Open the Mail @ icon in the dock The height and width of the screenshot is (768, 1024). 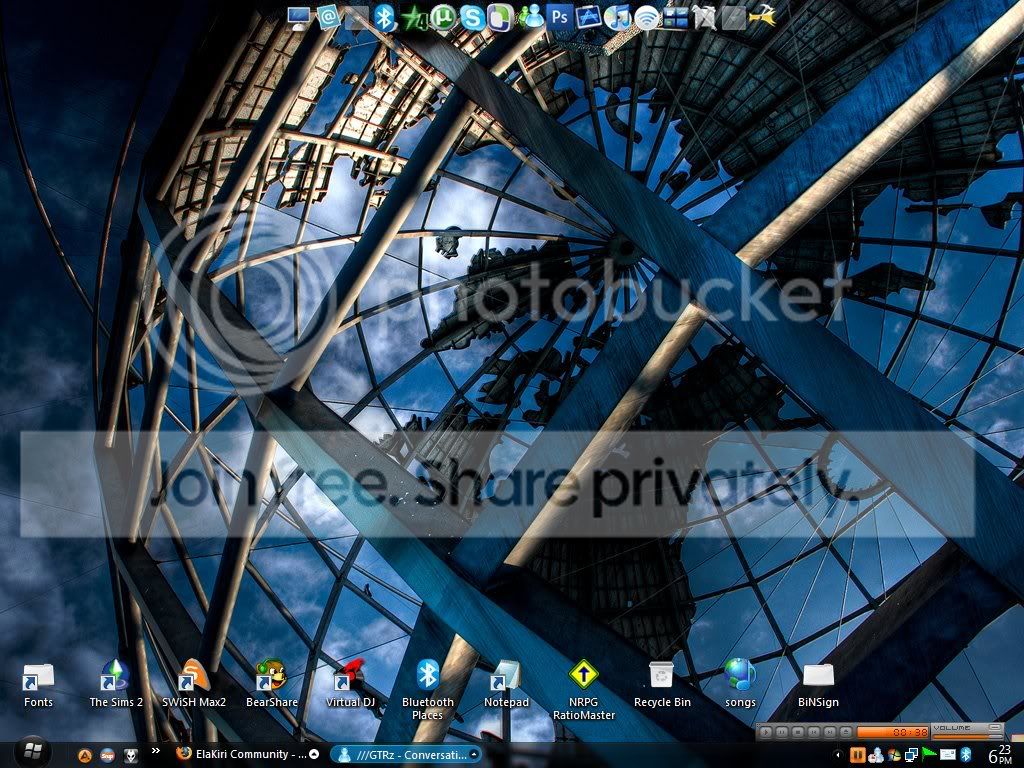point(328,18)
